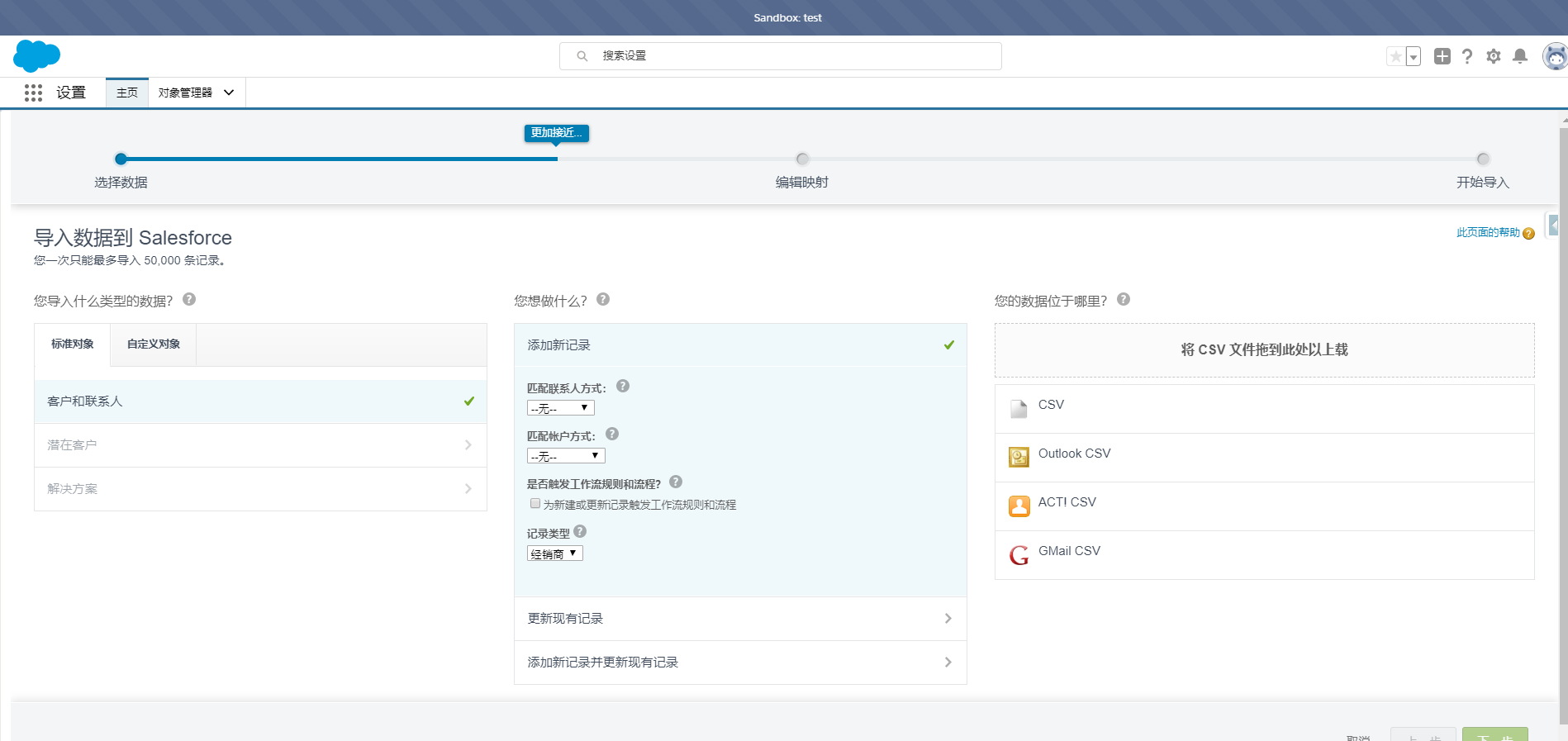Screen dimensions: 1568x741
Task: Click help icon beside 匹配联系人方式
Action: coord(623,386)
